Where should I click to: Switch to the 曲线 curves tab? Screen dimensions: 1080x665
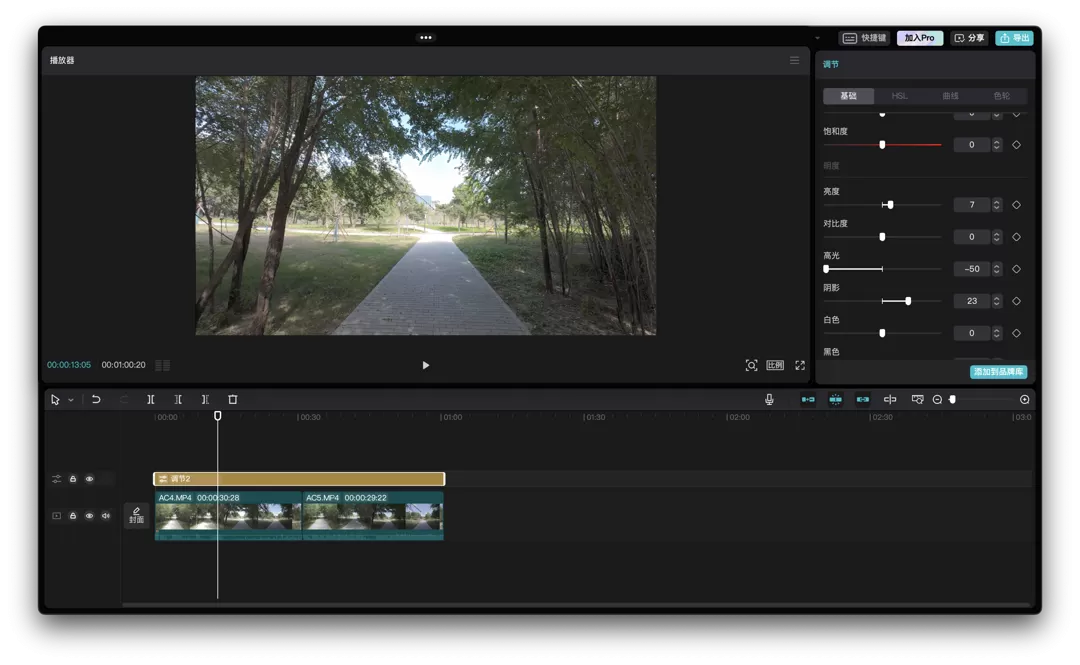(x=950, y=96)
